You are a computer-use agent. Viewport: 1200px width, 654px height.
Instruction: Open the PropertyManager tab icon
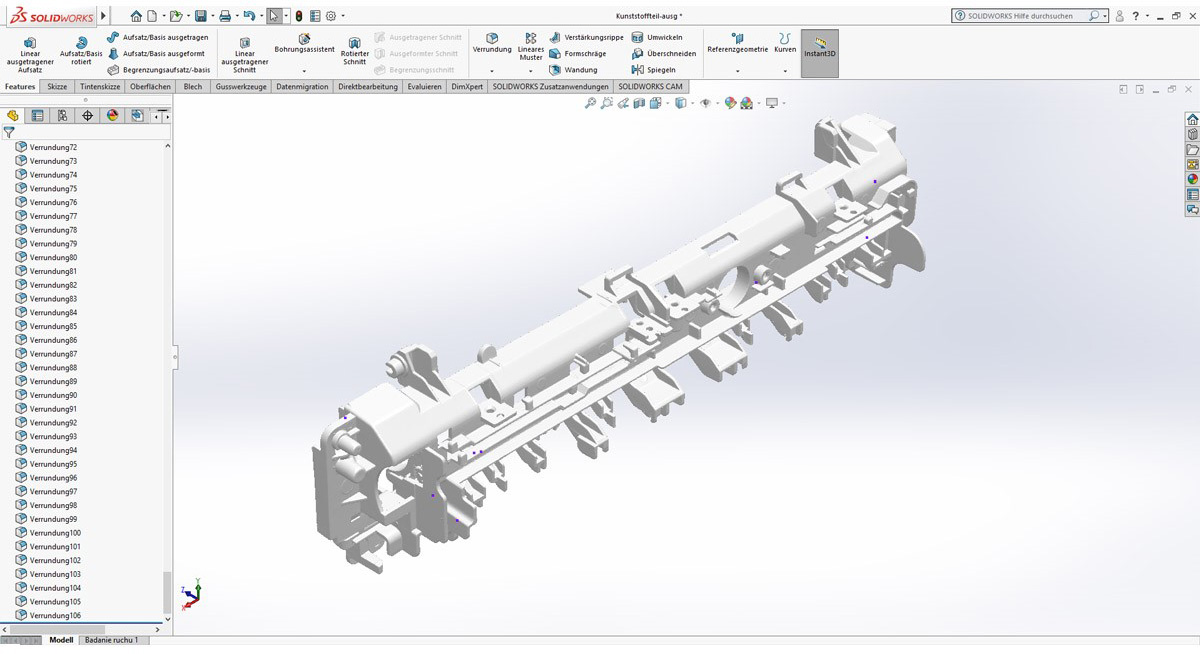click(37, 116)
